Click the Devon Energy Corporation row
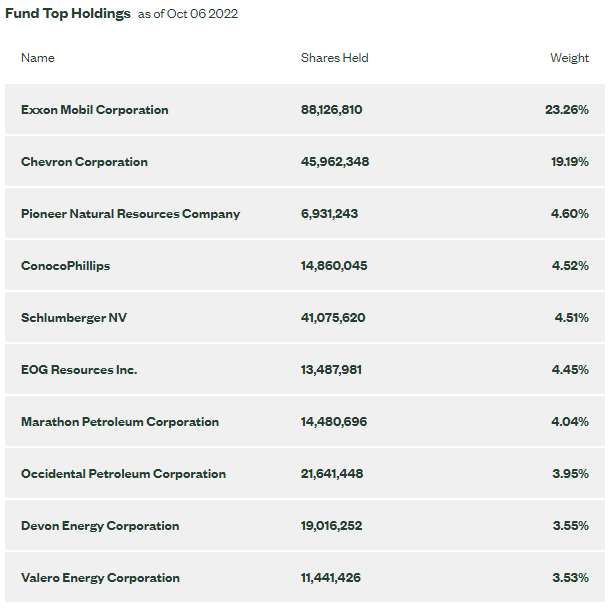The image size is (612, 609). [100, 526]
